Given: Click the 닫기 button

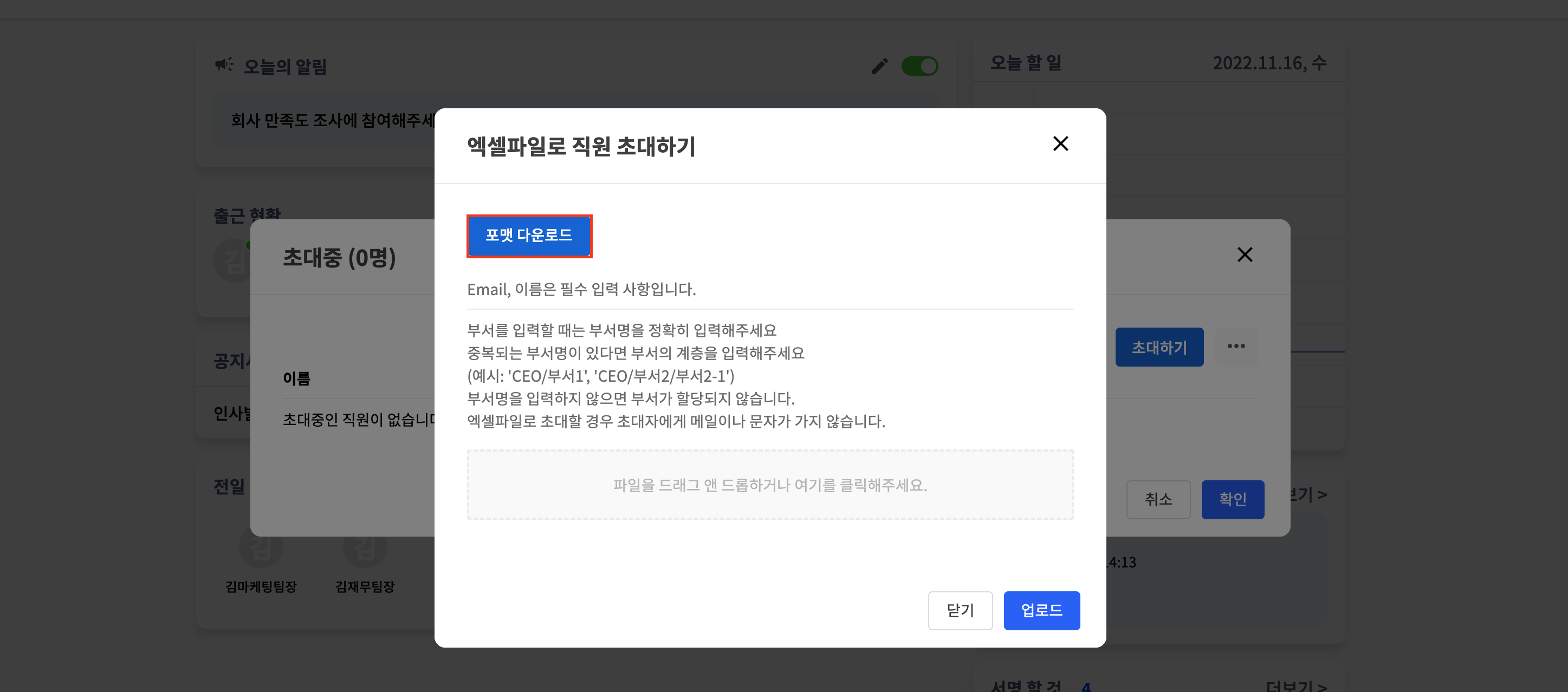Looking at the screenshot, I should click(x=960, y=610).
